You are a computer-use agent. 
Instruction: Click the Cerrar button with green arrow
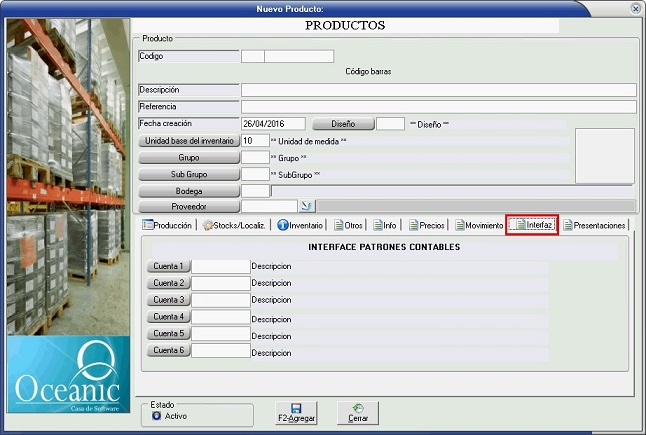tap(358, 412)
